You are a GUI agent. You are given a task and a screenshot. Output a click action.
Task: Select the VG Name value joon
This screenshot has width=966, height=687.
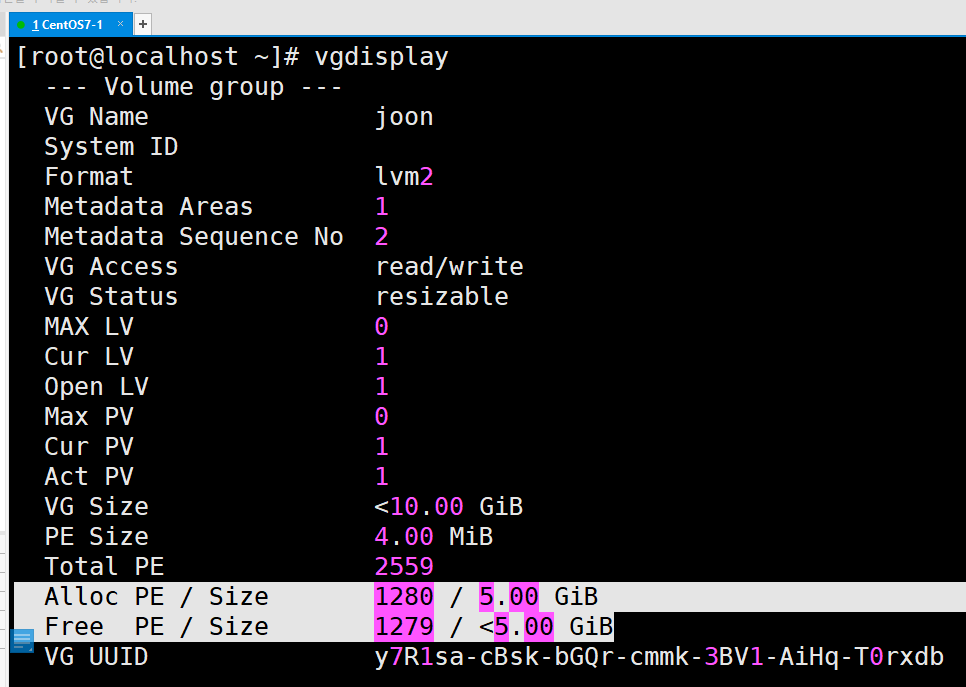(x=404, y=116)
